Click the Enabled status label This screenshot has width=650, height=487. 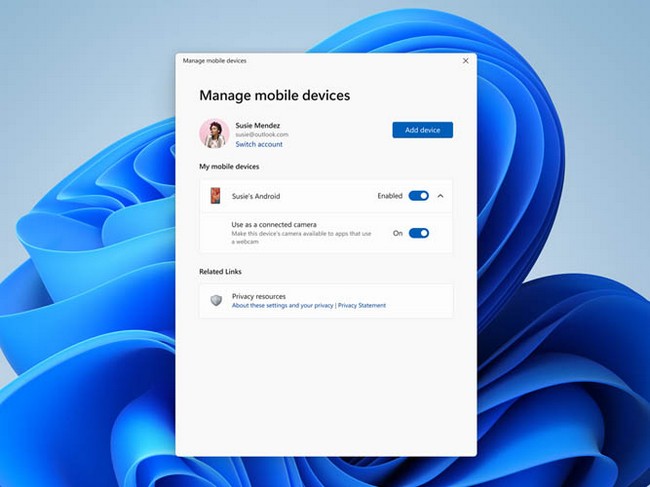coord(390,196)
